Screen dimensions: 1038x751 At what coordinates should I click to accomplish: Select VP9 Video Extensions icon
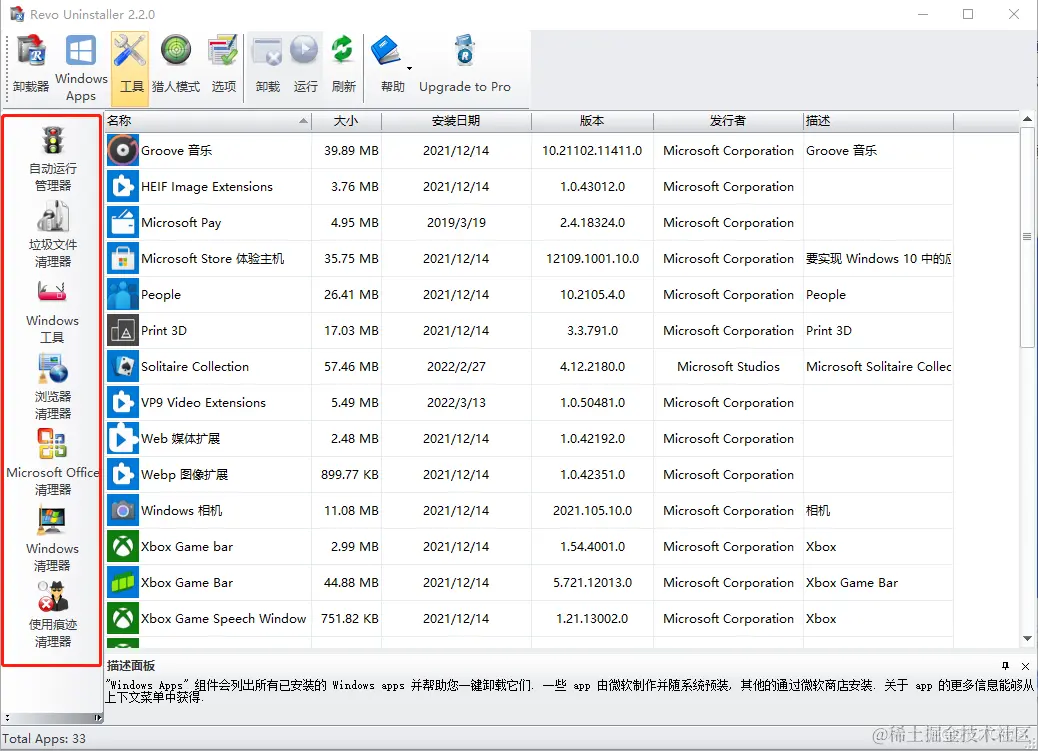tap(123, 403)
